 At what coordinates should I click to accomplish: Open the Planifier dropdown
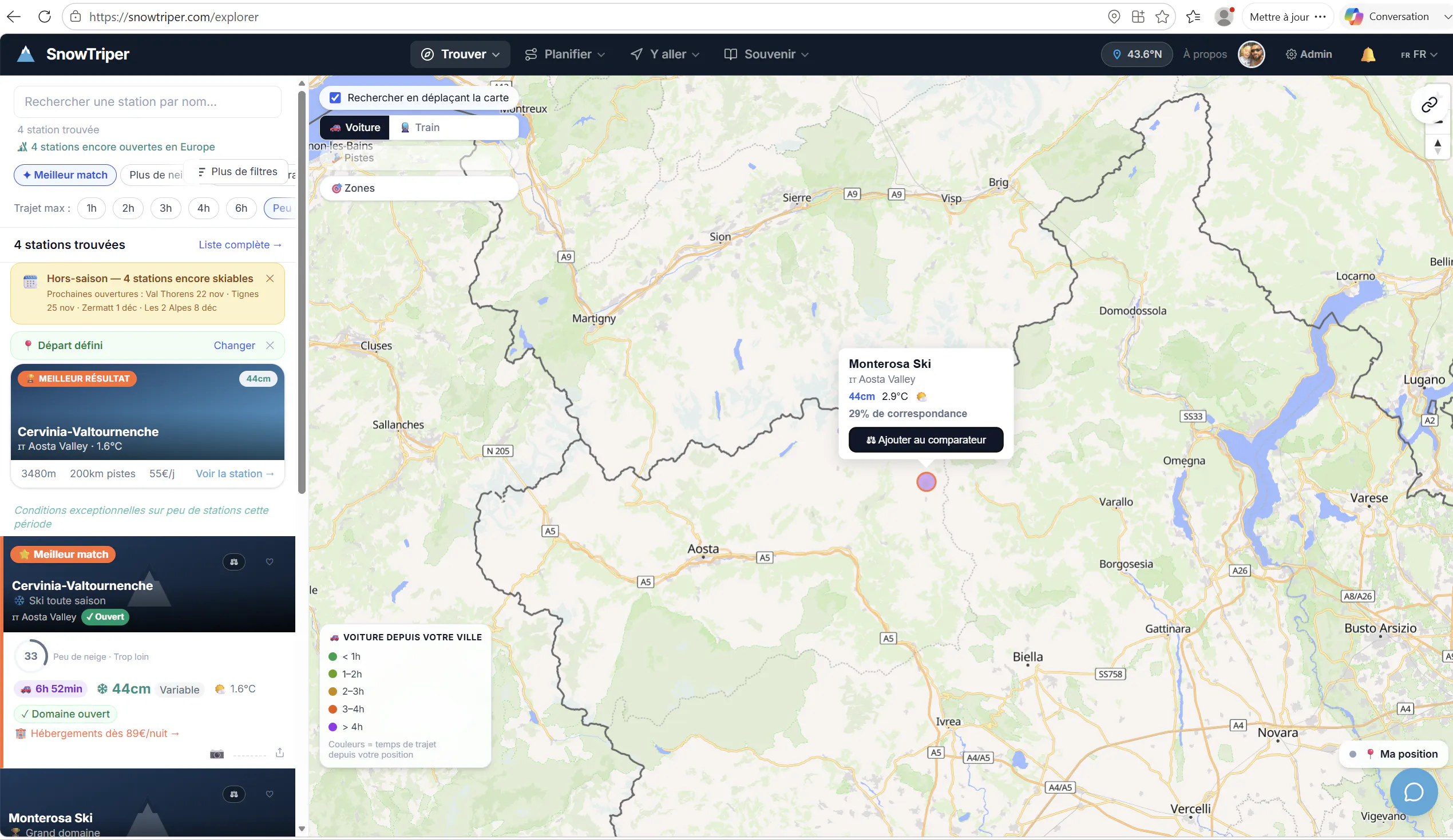[564, 54]
